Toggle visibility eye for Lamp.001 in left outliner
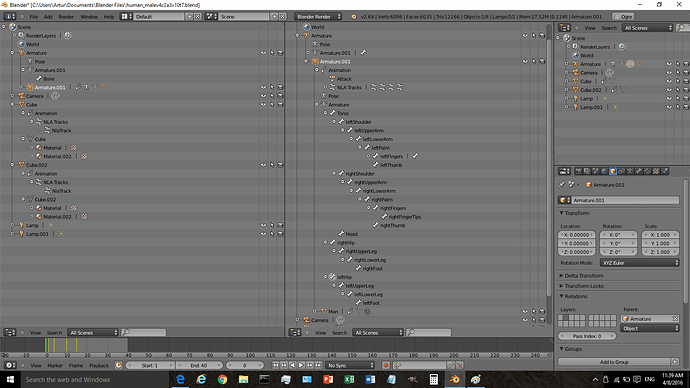 pyautogui.click(x=263, y=234)
